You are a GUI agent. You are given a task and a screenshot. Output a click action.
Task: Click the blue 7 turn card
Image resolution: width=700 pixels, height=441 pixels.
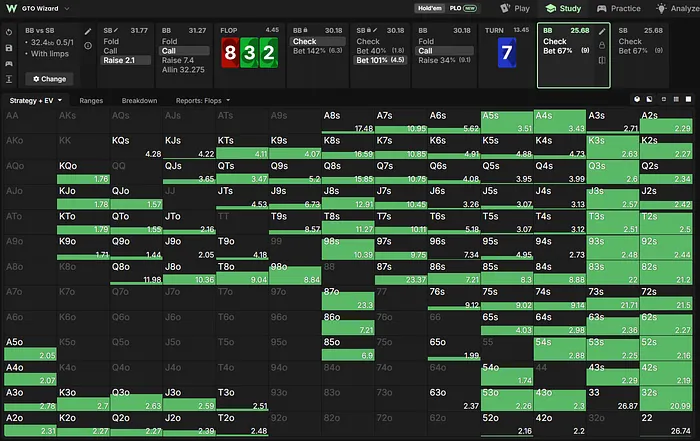coord(507,53)
